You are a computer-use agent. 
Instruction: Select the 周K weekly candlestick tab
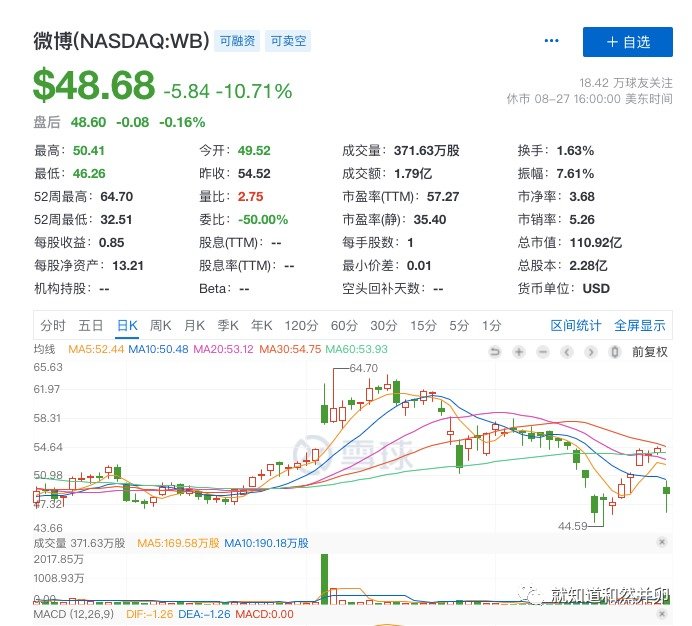coord(160,326)
